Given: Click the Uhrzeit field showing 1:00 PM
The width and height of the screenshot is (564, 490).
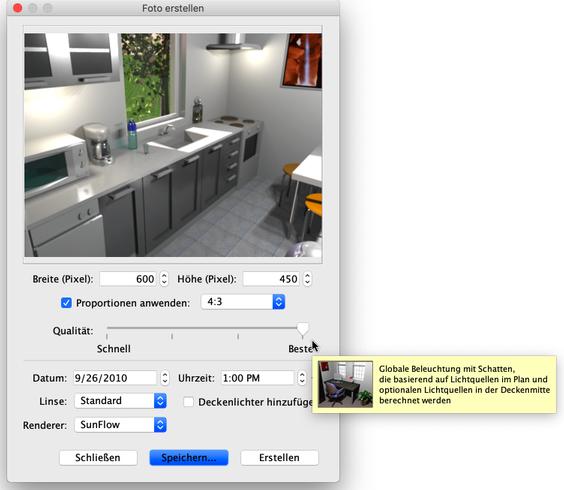Looking at the screenshot, I should [x=258, y=378].
